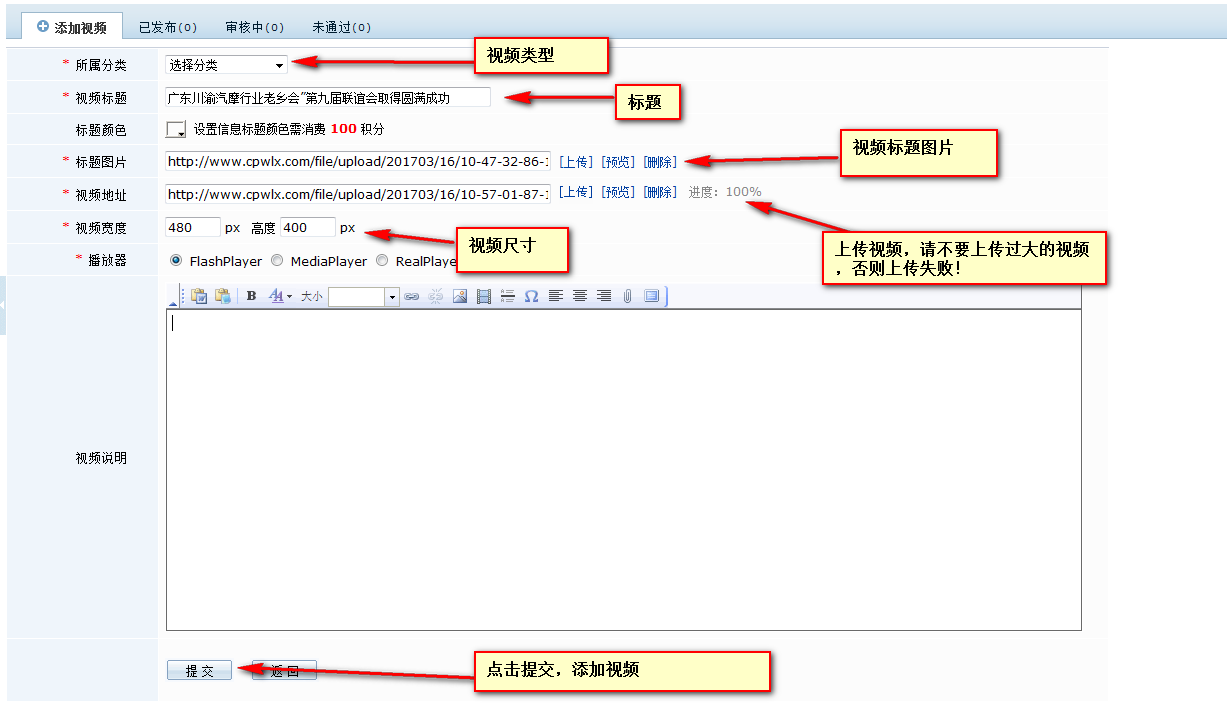Select the FlashPlayer radio button
This screenshot has width=1227, height=703.
[x=176, y=261]
